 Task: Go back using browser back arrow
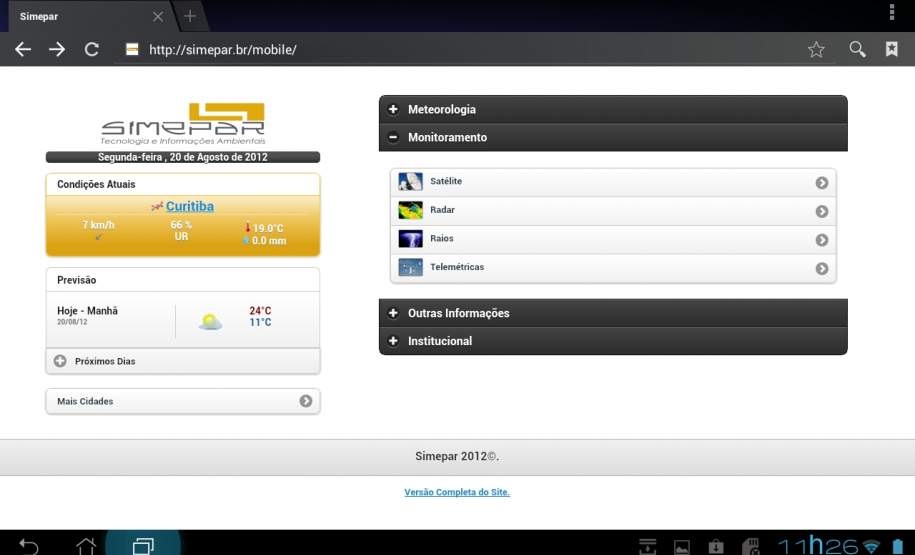[23, 49]
